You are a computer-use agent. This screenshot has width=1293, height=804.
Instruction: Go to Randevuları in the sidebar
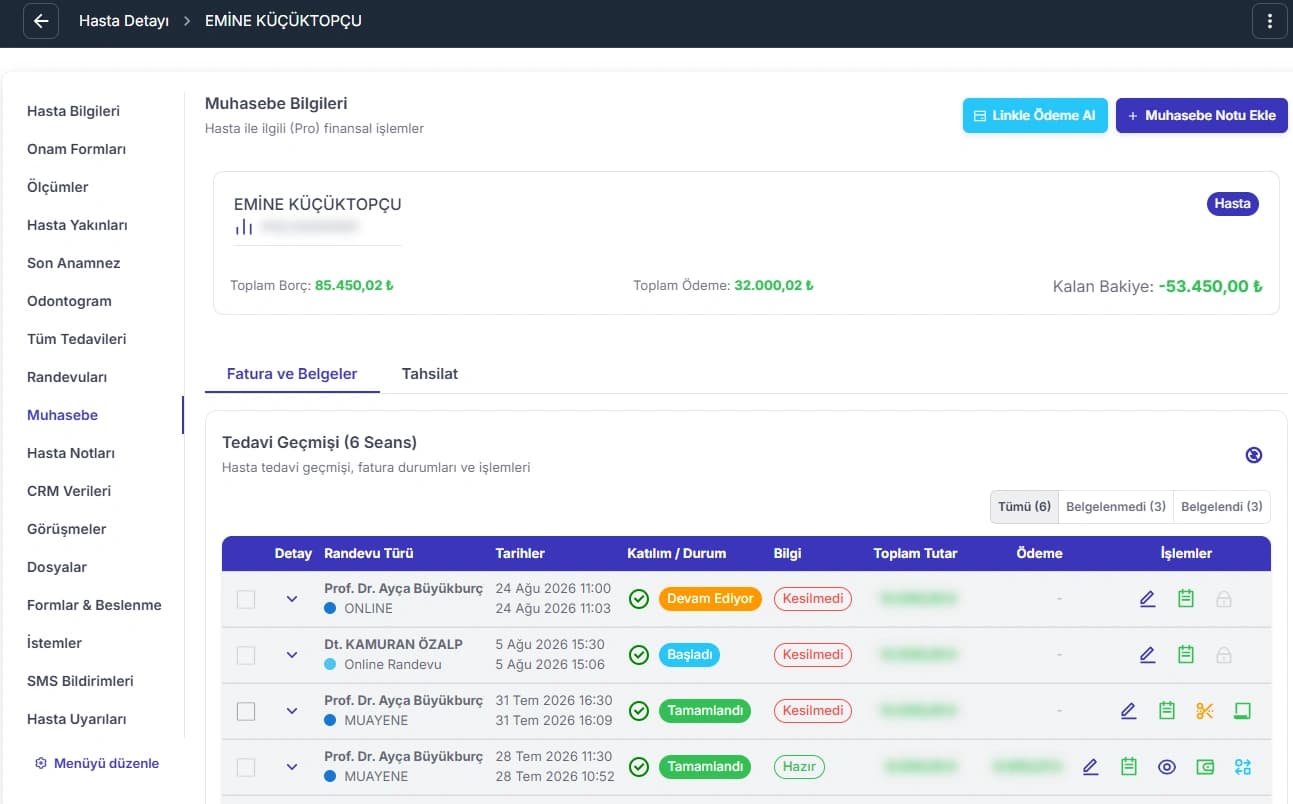67,377
